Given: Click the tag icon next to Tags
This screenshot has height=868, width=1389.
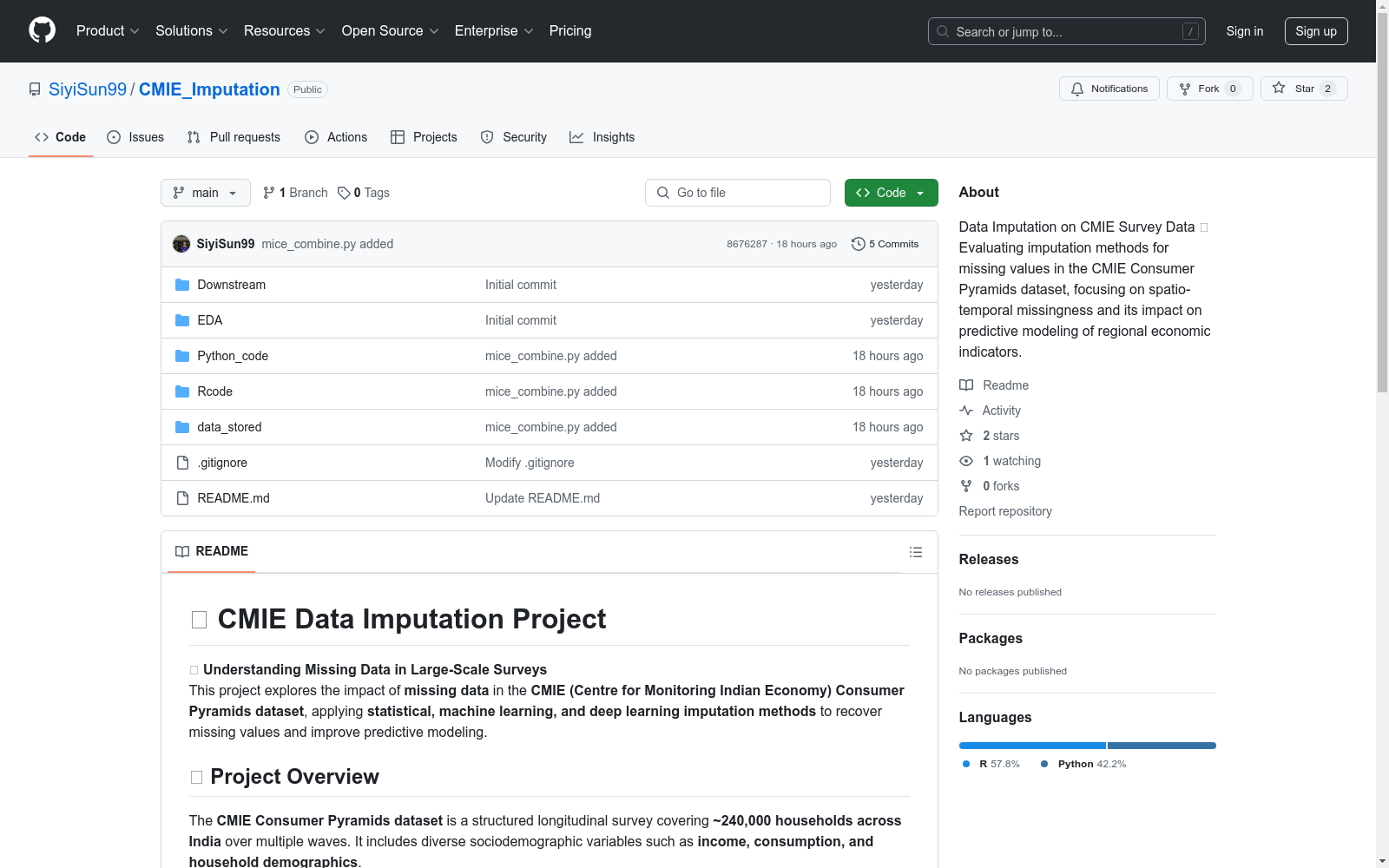Looking at the screenshot, I should pyautogui.click(x=344, y=193).
